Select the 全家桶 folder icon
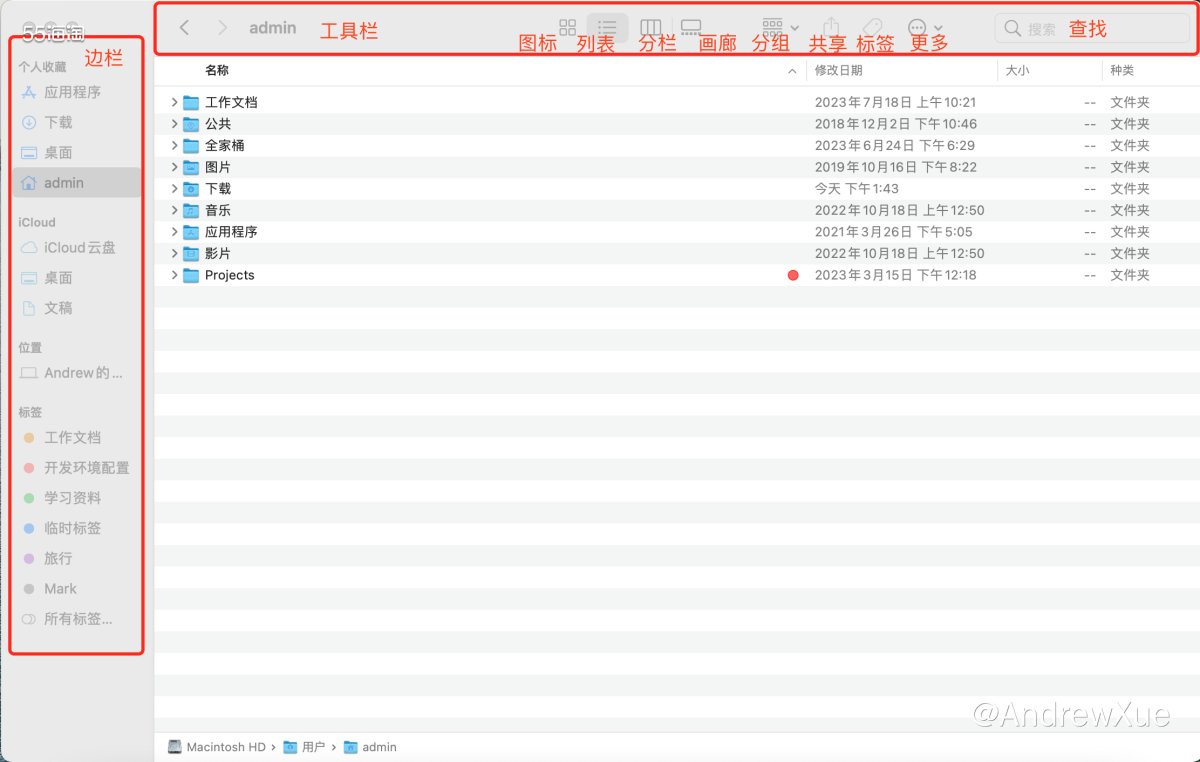1200x762 pixels. tap(191, 145)
